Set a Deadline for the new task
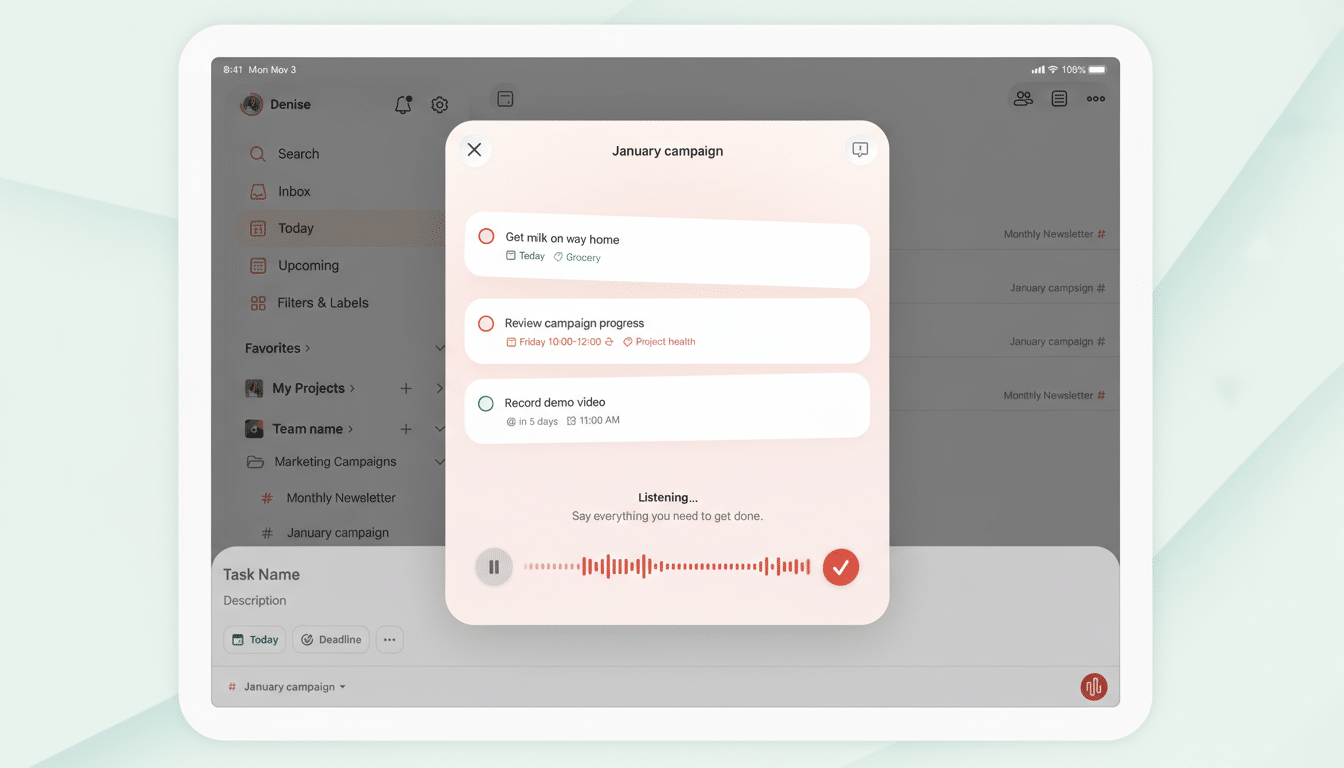Screen dimensions: 1344x768 (x=331, y=639)
